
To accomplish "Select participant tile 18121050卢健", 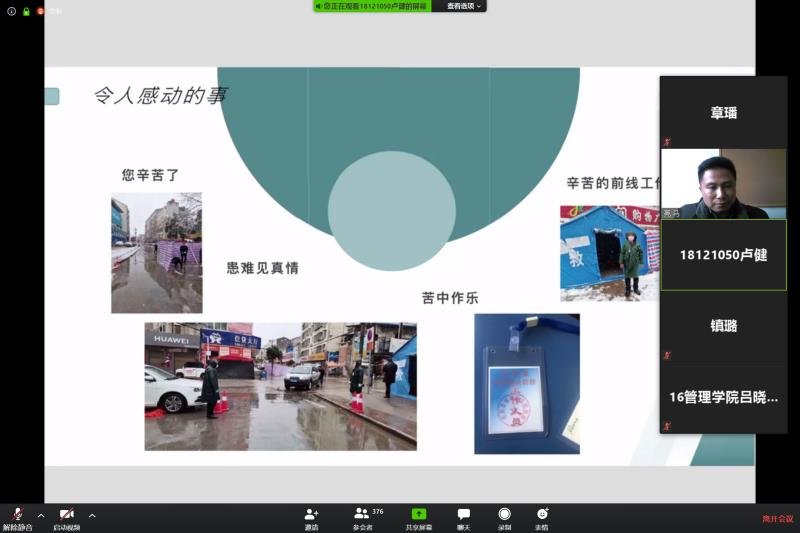I will [x=723, y=255].
